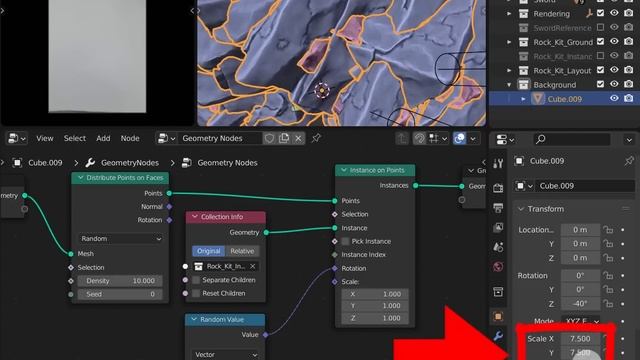The width and height of the screenshot is (640, 360).
Task: Click the Cube.009 object name field
Action: pyautogui.click(x=584, y=186)
